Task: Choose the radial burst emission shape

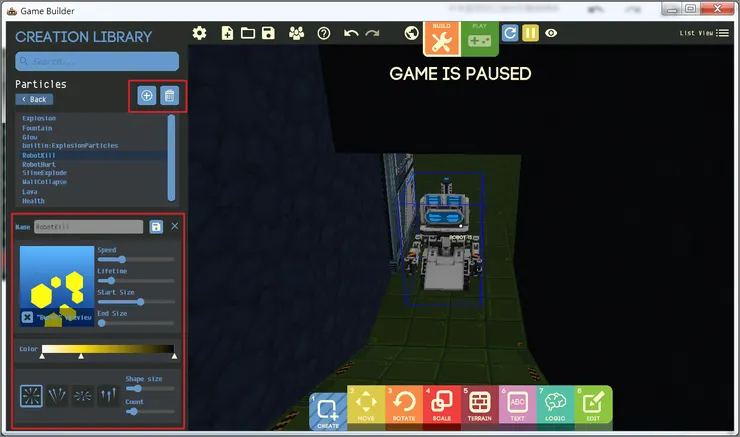Action: pyautogui.click(x=31, y=395)
